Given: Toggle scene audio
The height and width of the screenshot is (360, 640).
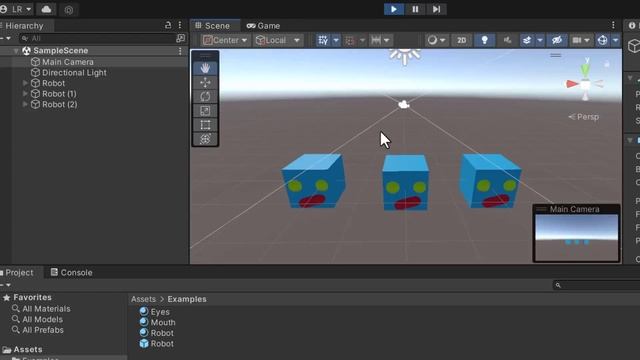Looking at the screenshot, I should coord(507,40).
